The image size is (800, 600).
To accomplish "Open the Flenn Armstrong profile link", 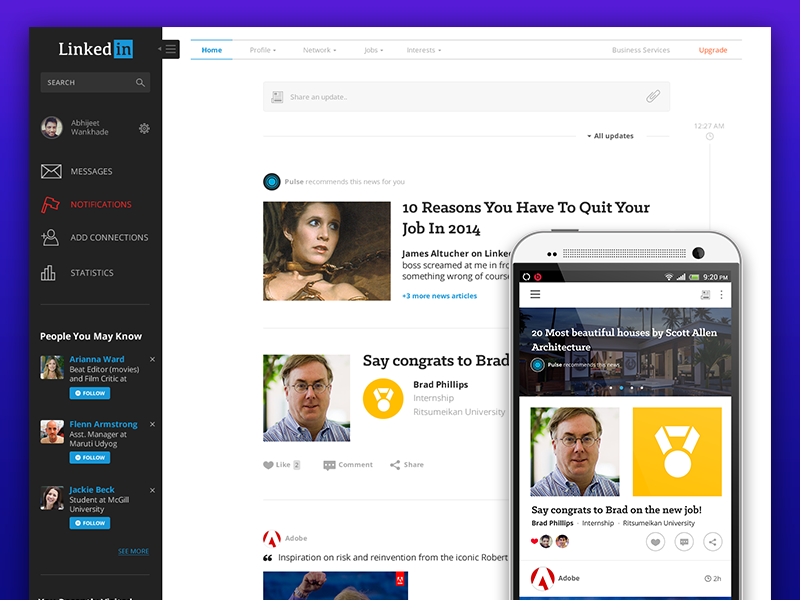I will pyautogui.click(x=104, y=424).
